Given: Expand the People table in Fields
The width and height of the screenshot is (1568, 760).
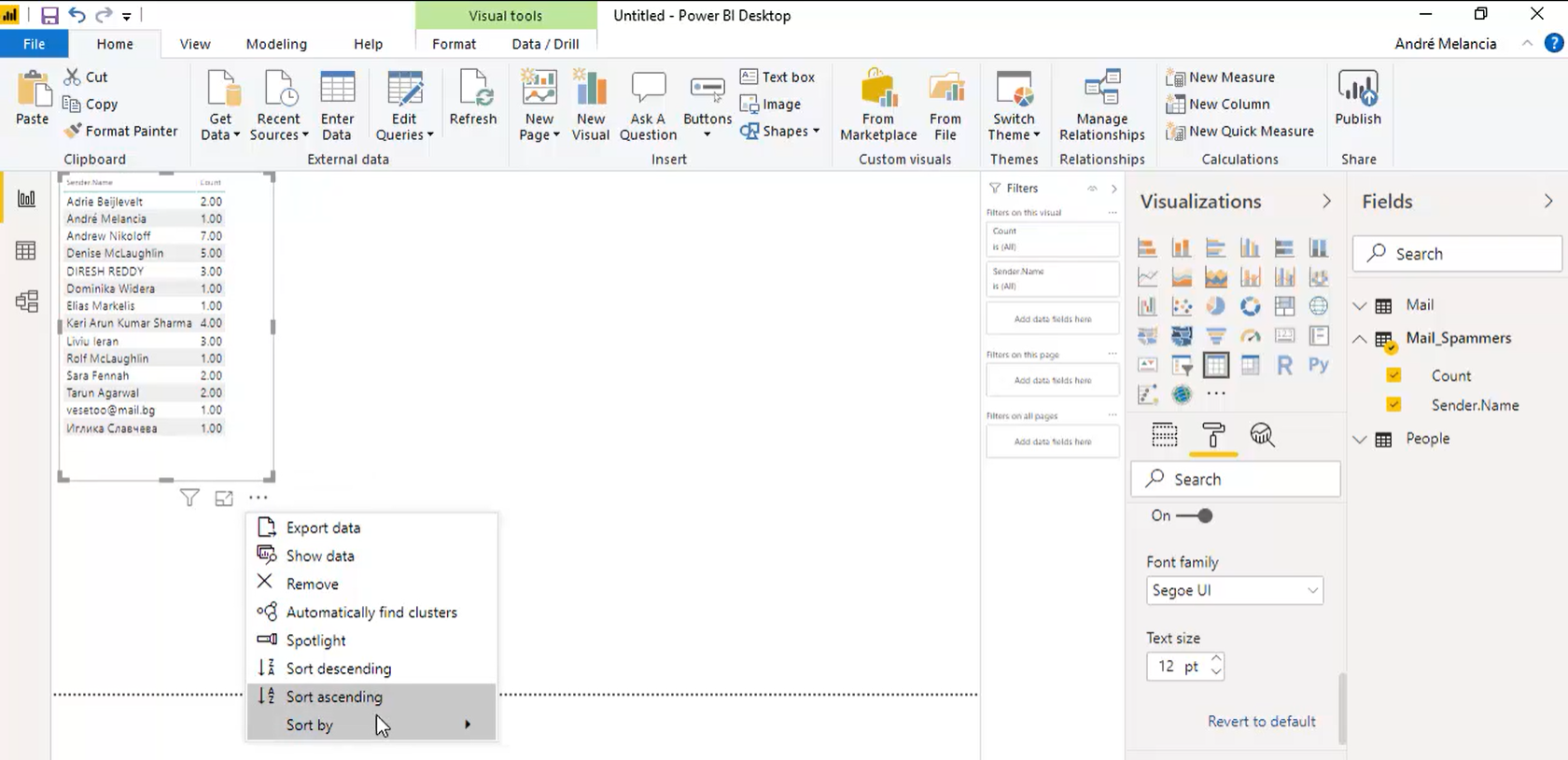Looking at the screenshot, I should [x=1360, y=439].
